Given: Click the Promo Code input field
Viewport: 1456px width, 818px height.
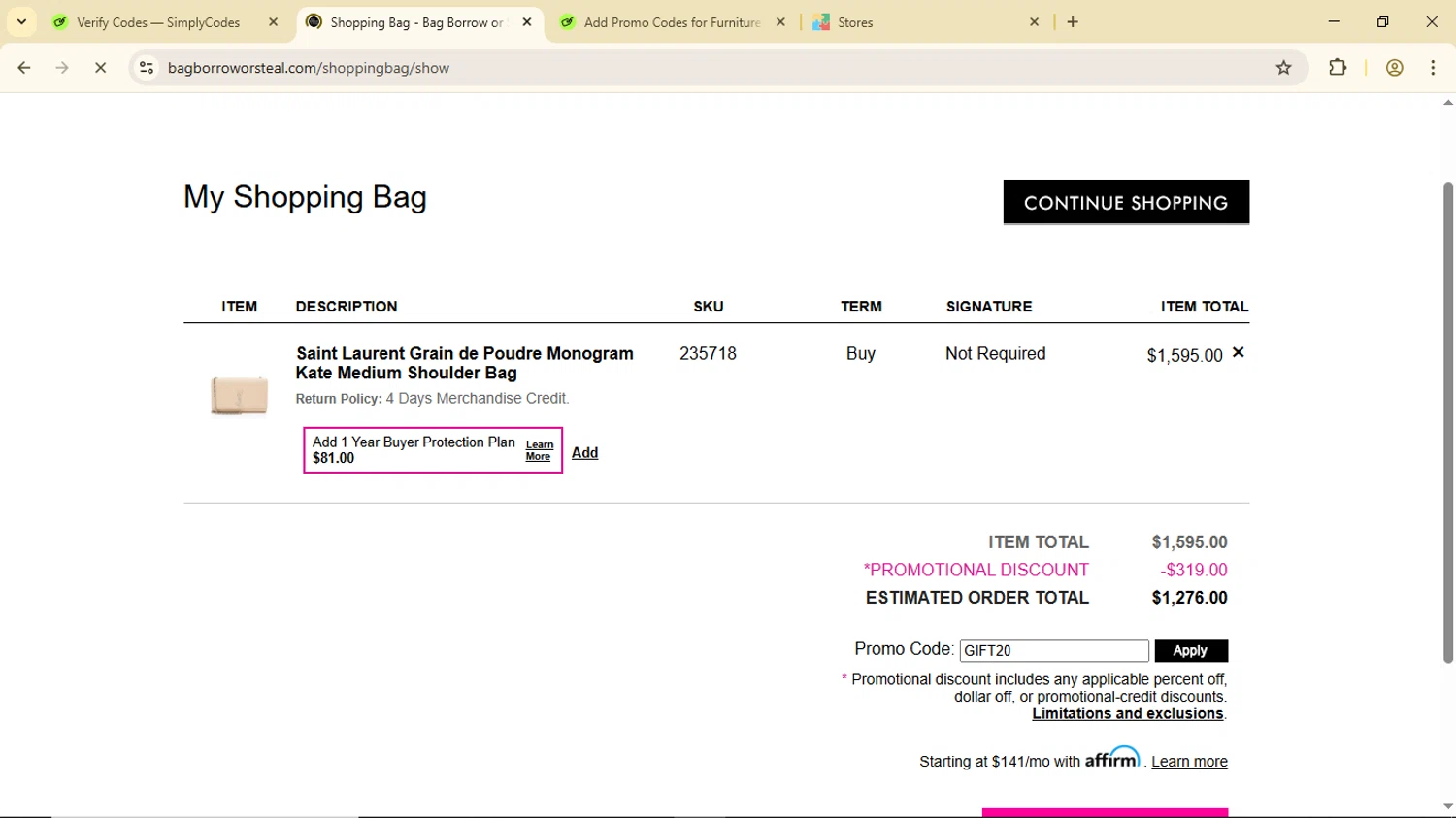Looking at the screenshot, I should pyautogui.click(x=1054, y=650).
